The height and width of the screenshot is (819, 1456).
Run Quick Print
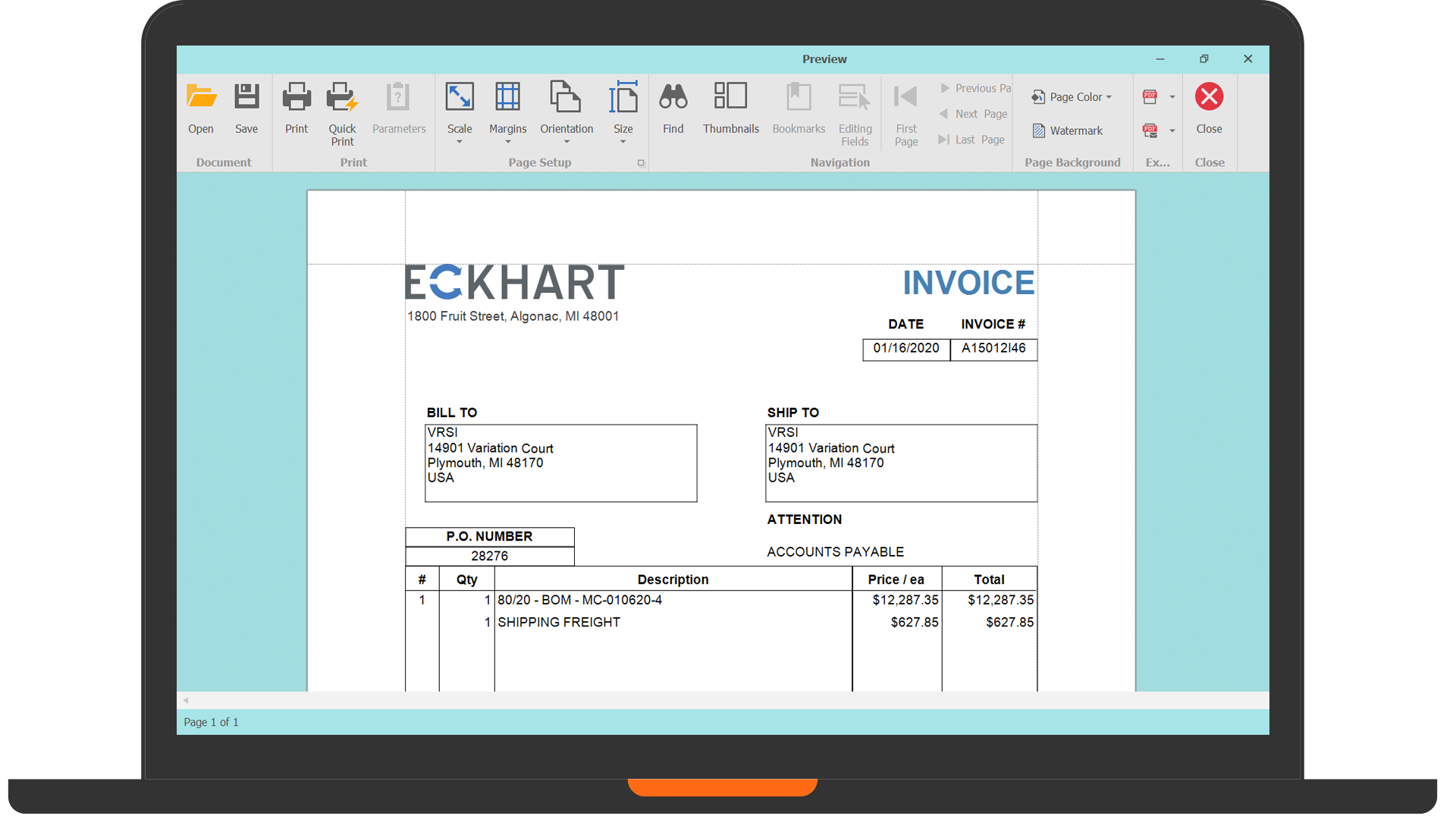click(342, 97)
